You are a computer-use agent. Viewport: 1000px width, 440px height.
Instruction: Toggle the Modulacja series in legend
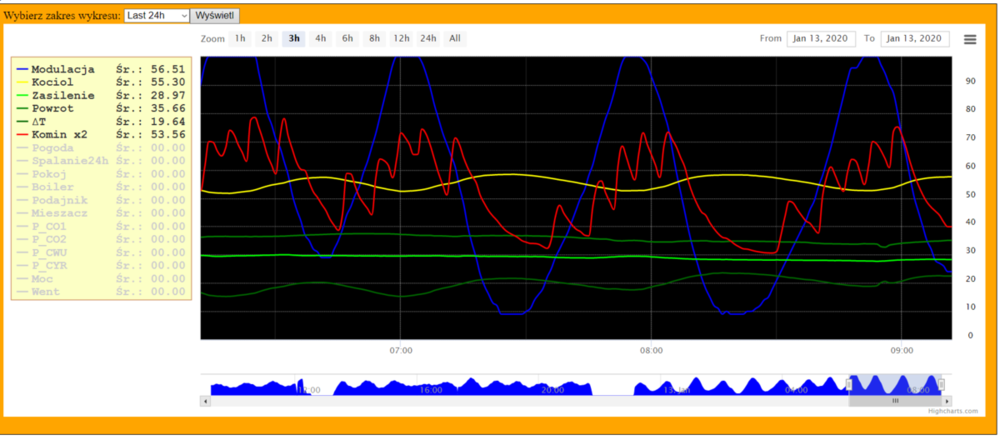pyautogui.click(x=63, y=69)
